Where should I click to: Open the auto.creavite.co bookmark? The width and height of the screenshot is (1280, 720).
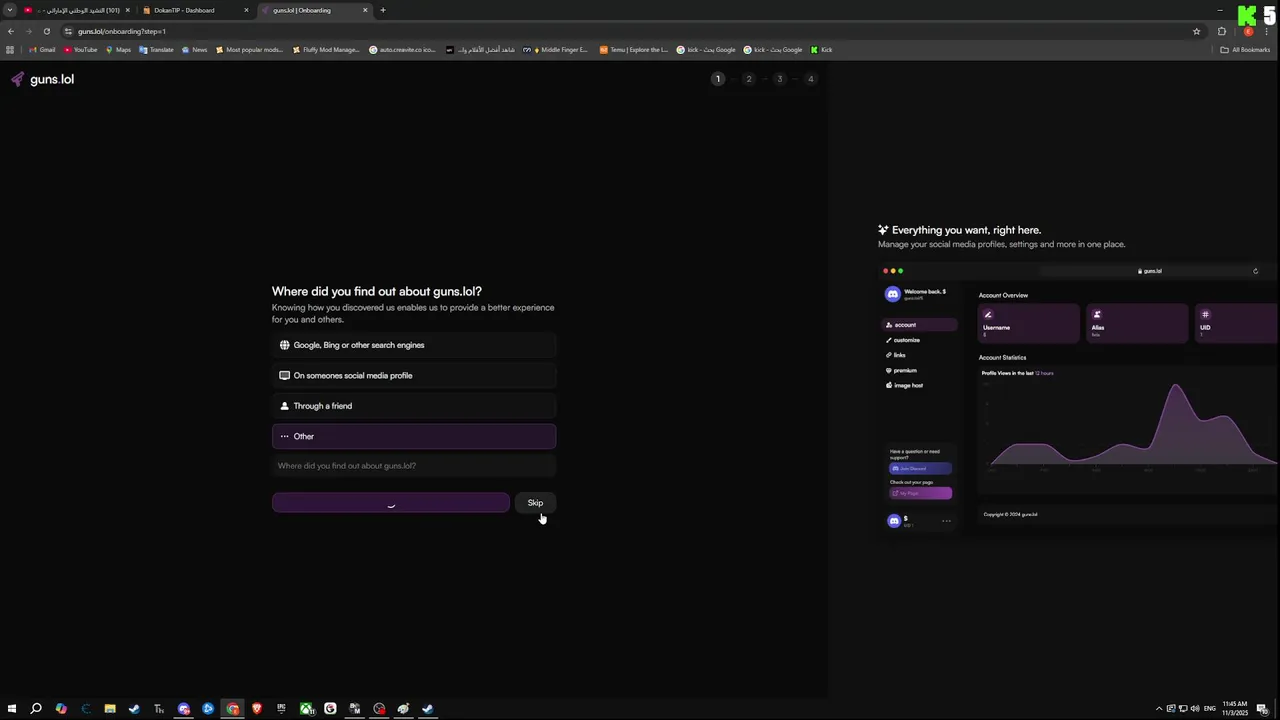coord(402,50)
